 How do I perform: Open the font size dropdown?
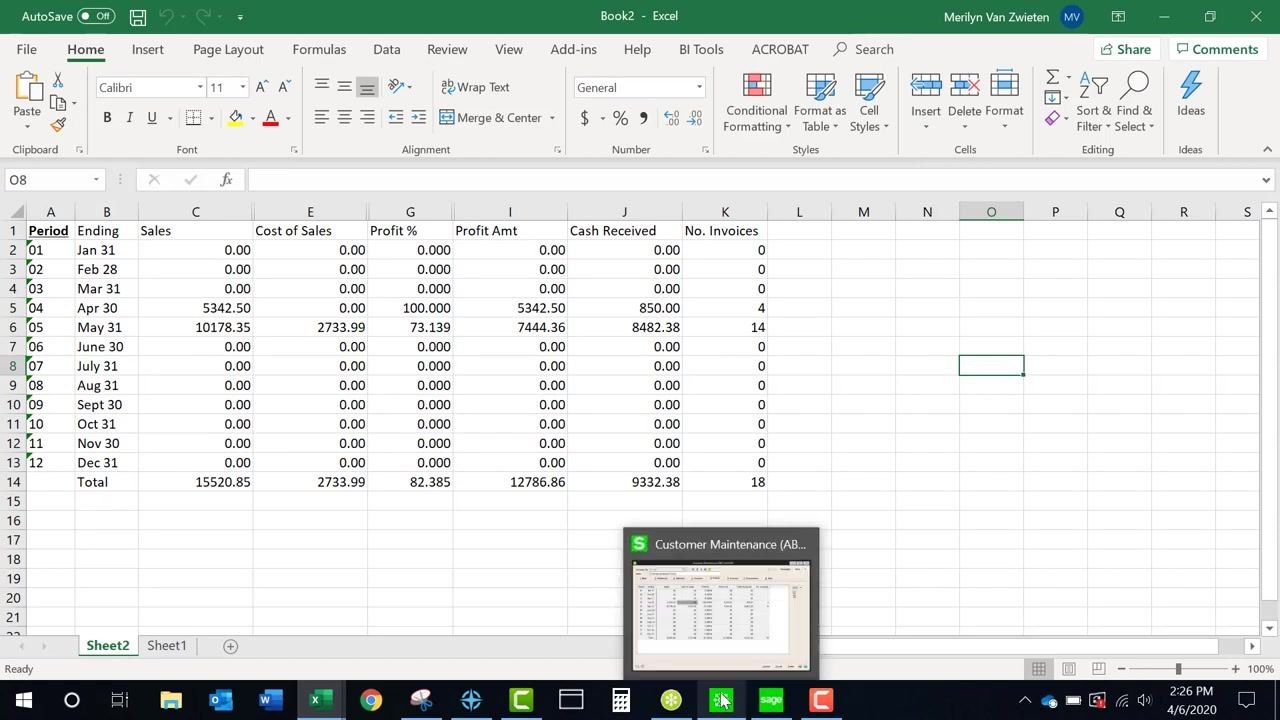pyautogui.click(x=242, y=88)
